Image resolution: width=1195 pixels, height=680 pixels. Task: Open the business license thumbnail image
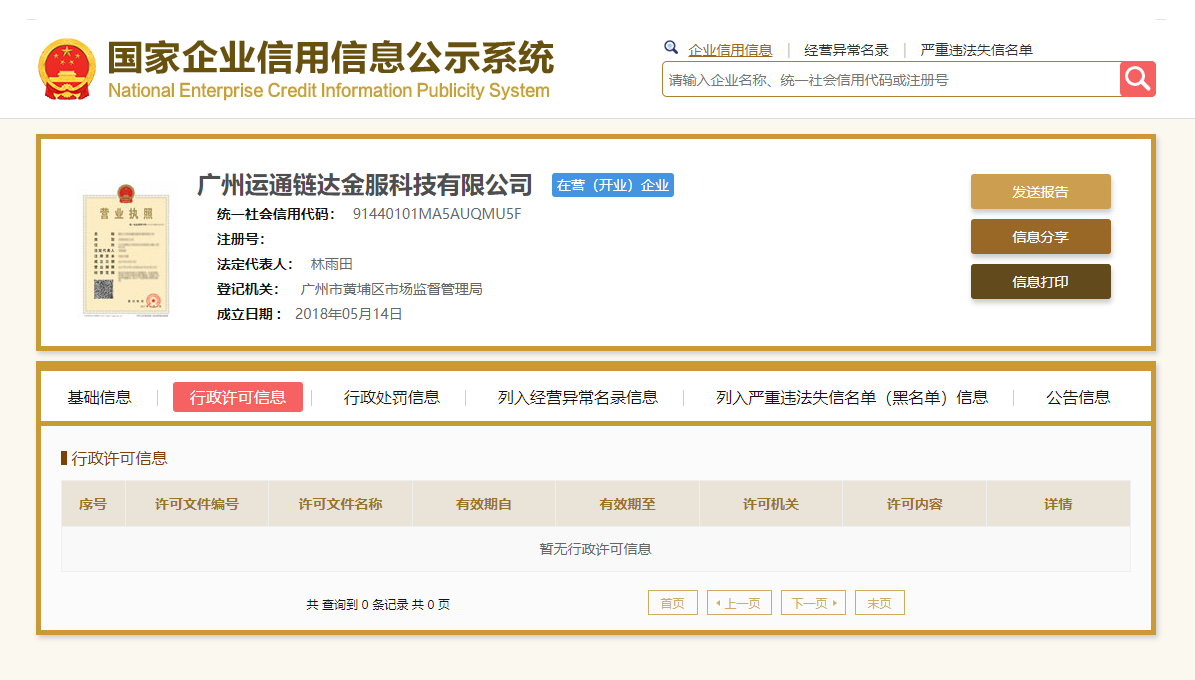pyautogui.click(x=126, y=250)
